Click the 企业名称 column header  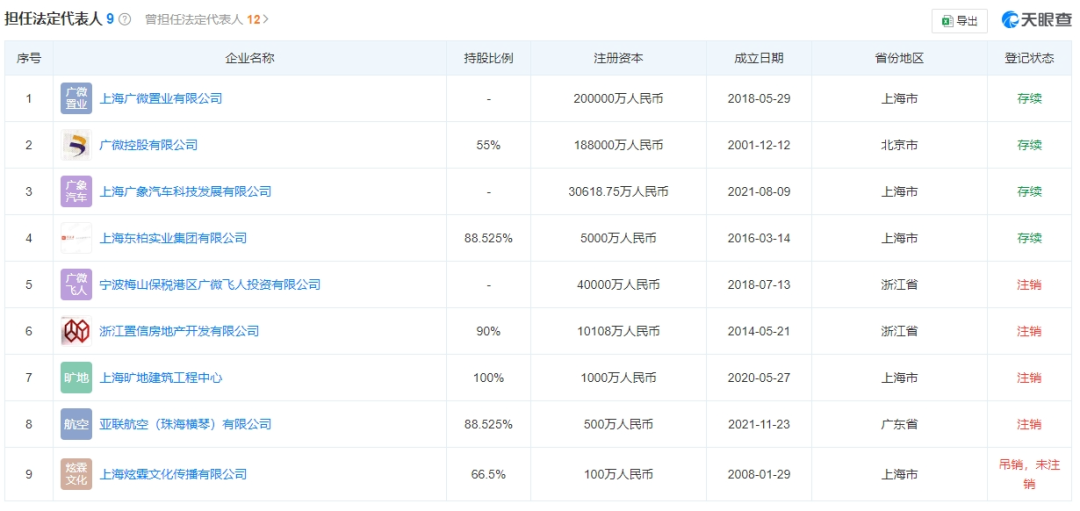pos(250,58)
